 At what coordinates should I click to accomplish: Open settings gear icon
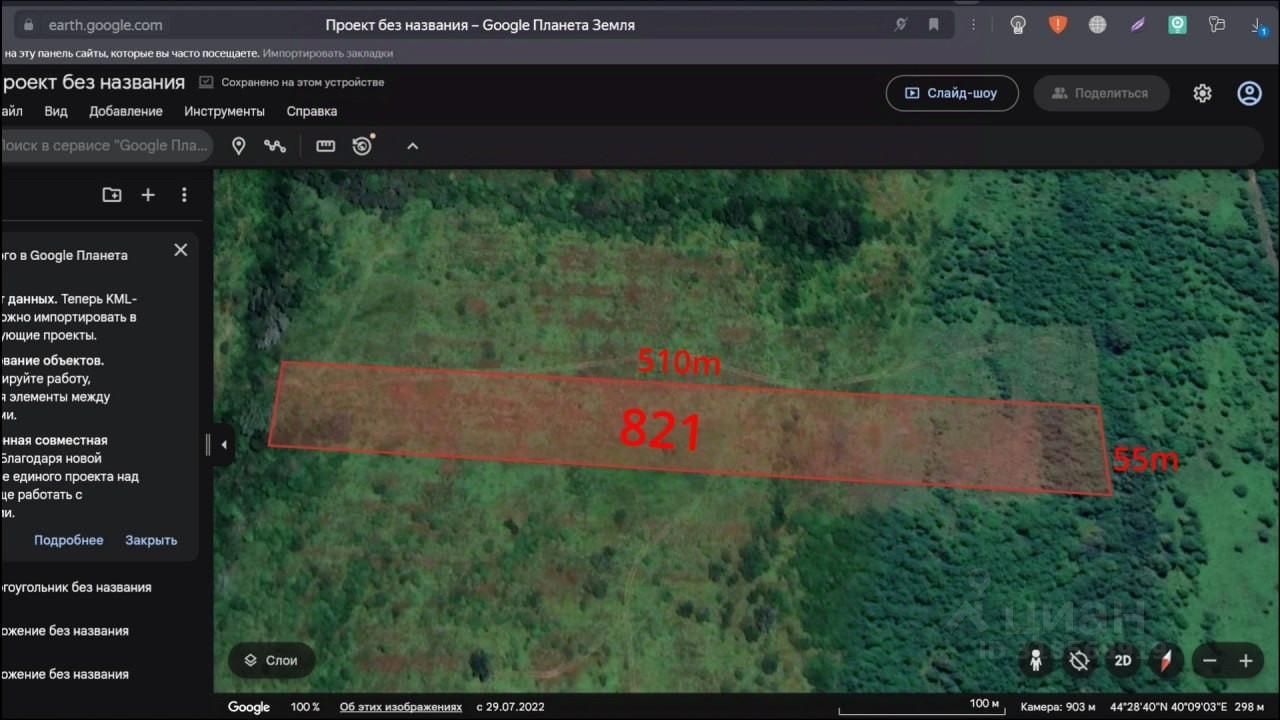tap(1202, 93)
